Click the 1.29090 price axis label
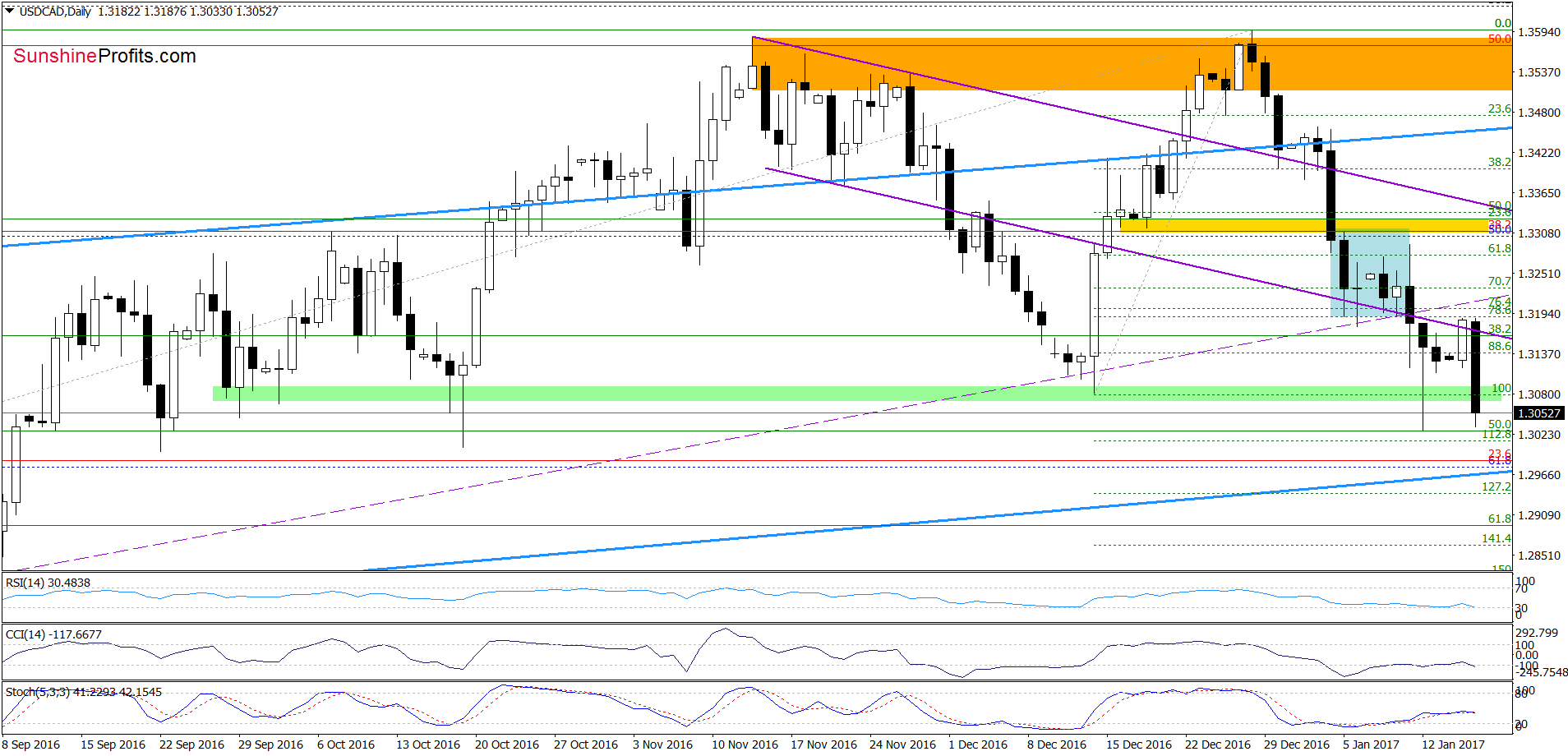This screenshot has height=756, width=1568. pos(1538,515)
